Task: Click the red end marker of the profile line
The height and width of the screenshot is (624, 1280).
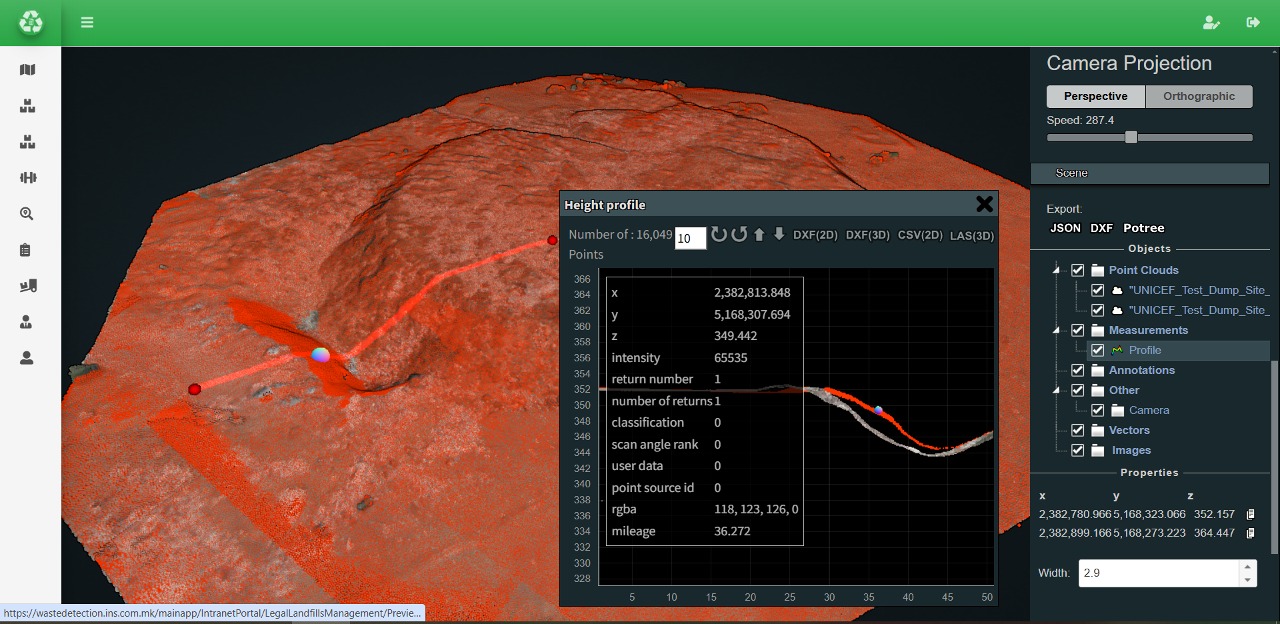Action: point(552,240)
